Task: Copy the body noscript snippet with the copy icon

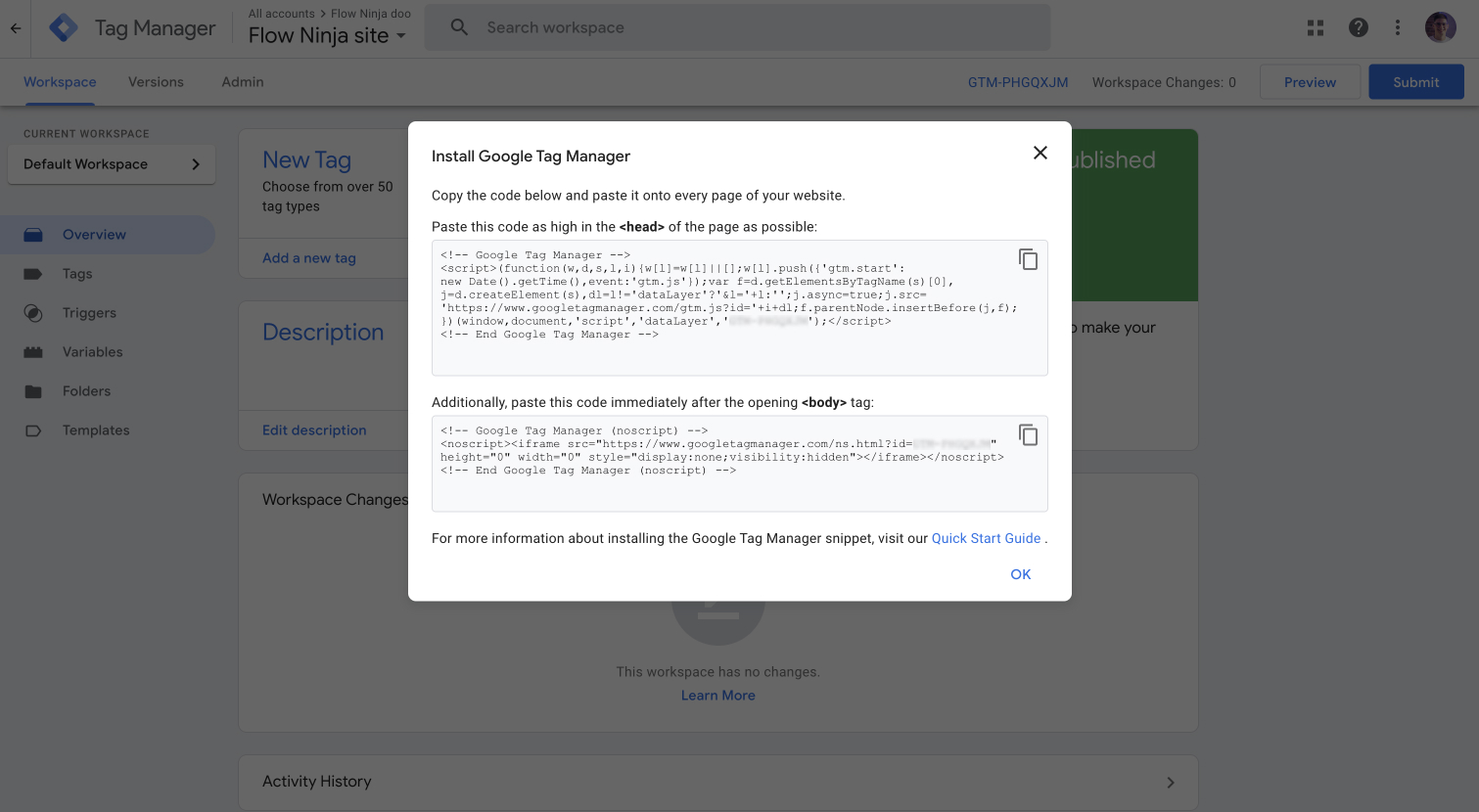Action: 1028,435
